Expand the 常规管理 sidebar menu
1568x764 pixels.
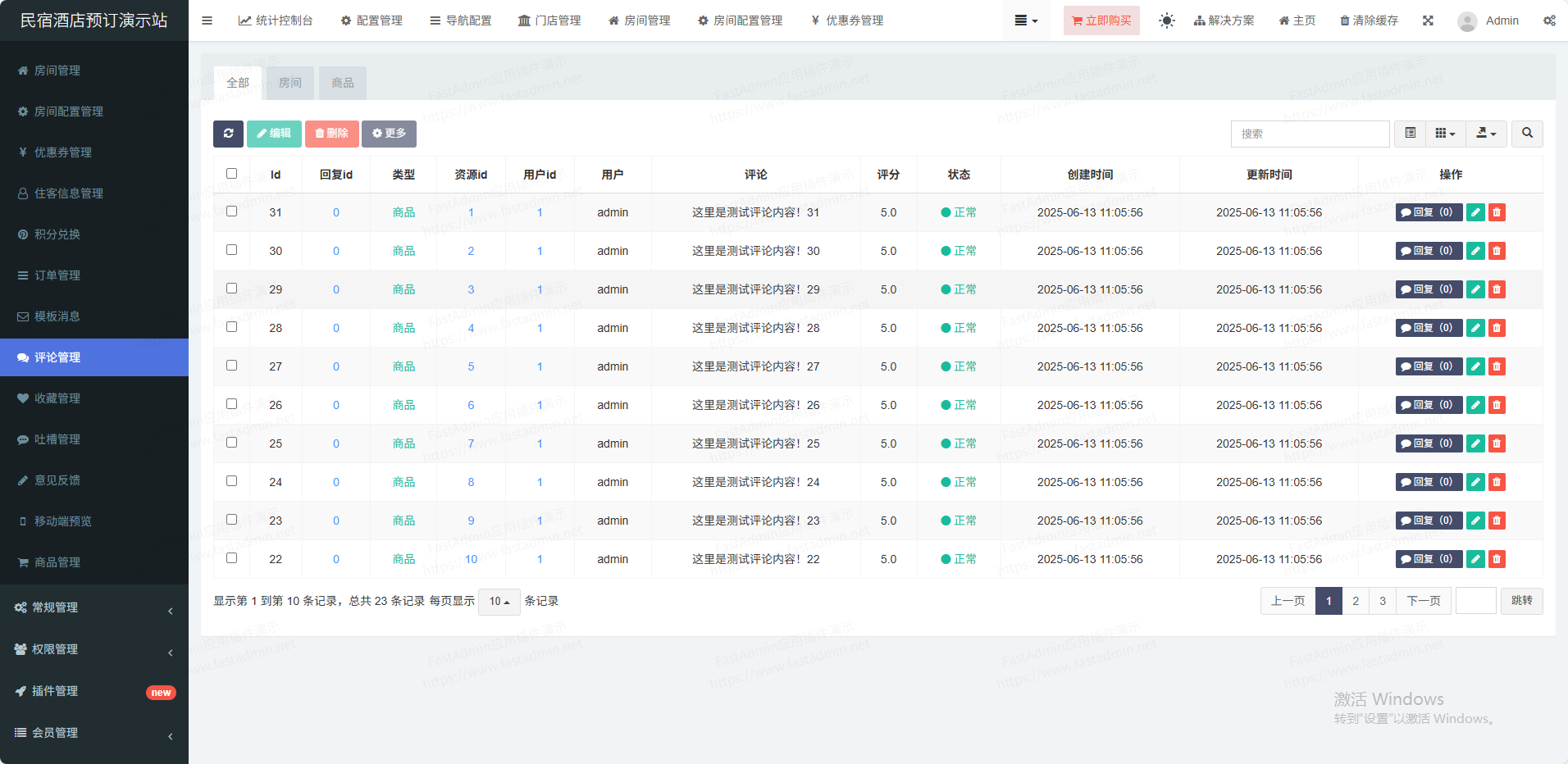(x=94, y=607)
